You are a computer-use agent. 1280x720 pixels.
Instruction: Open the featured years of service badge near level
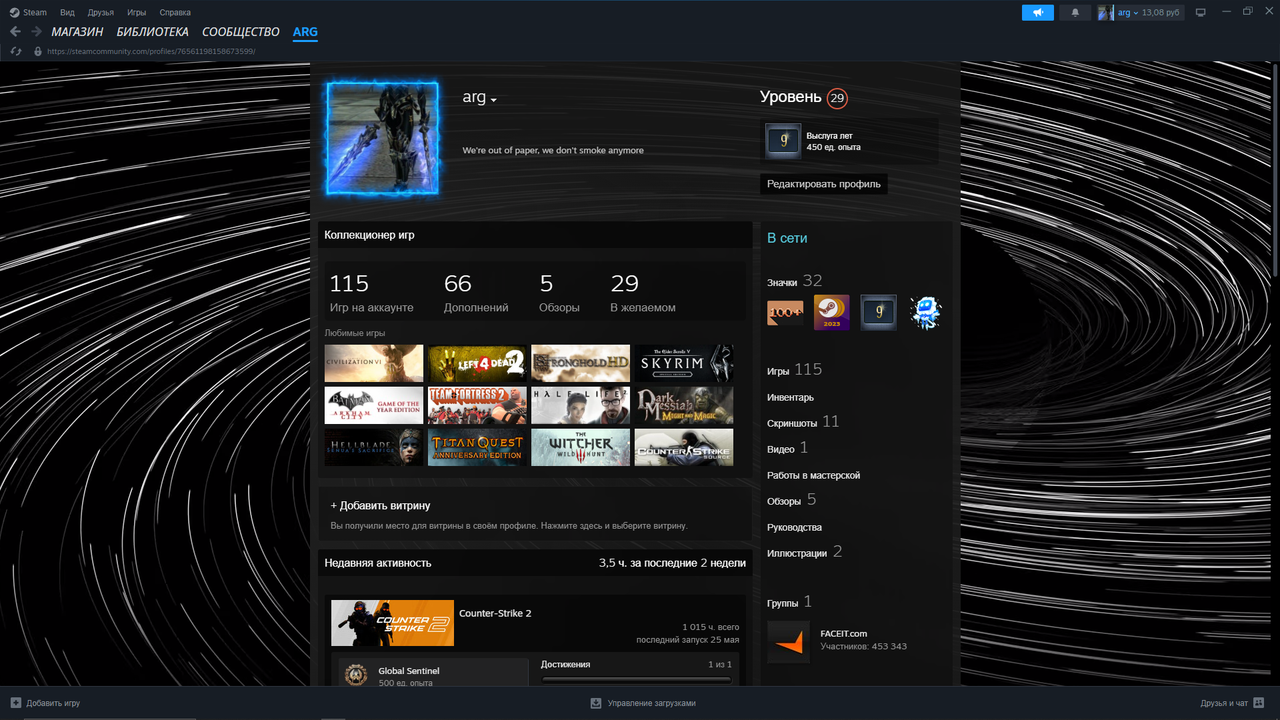tap(783, 142)
